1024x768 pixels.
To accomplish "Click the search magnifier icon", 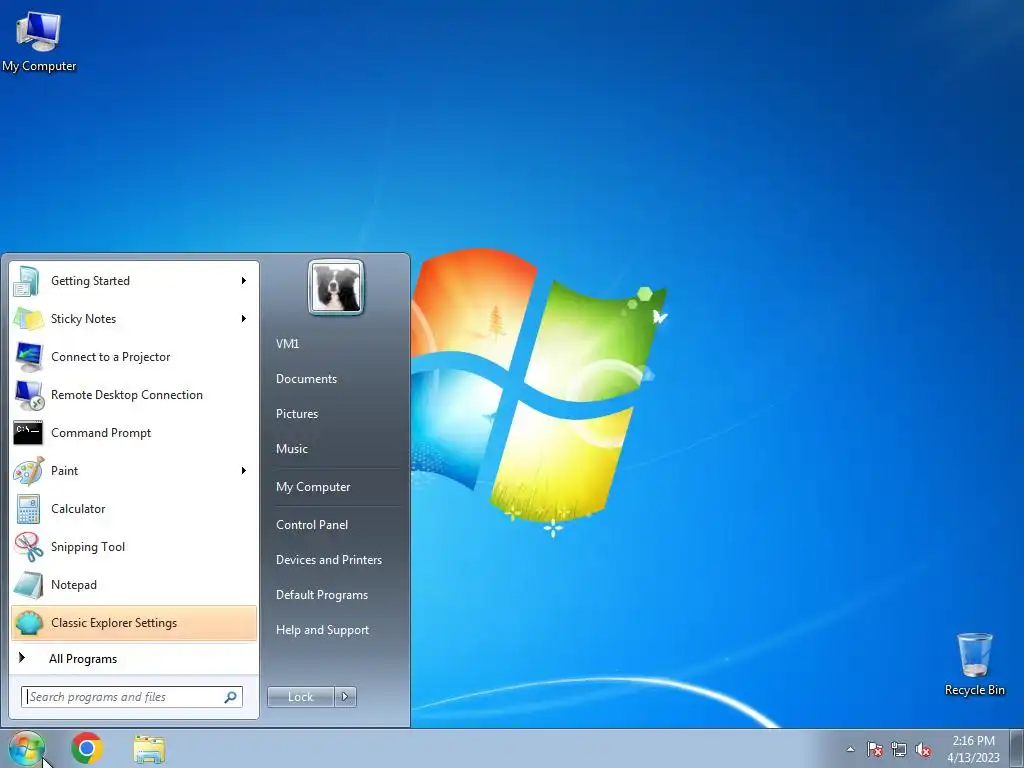I will click(231, 697).
